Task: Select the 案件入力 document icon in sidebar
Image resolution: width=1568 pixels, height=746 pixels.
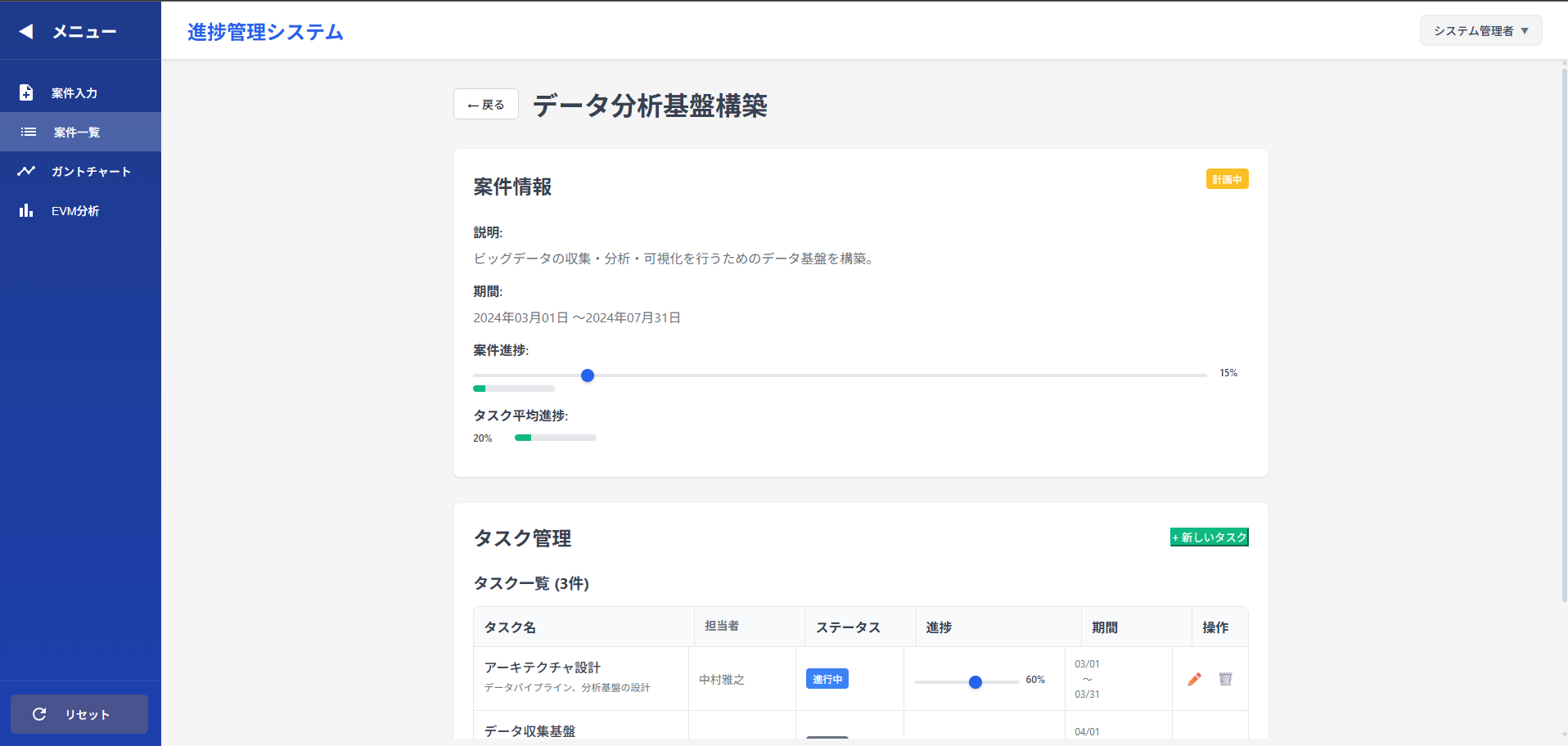Action: (x=25, y=92)
